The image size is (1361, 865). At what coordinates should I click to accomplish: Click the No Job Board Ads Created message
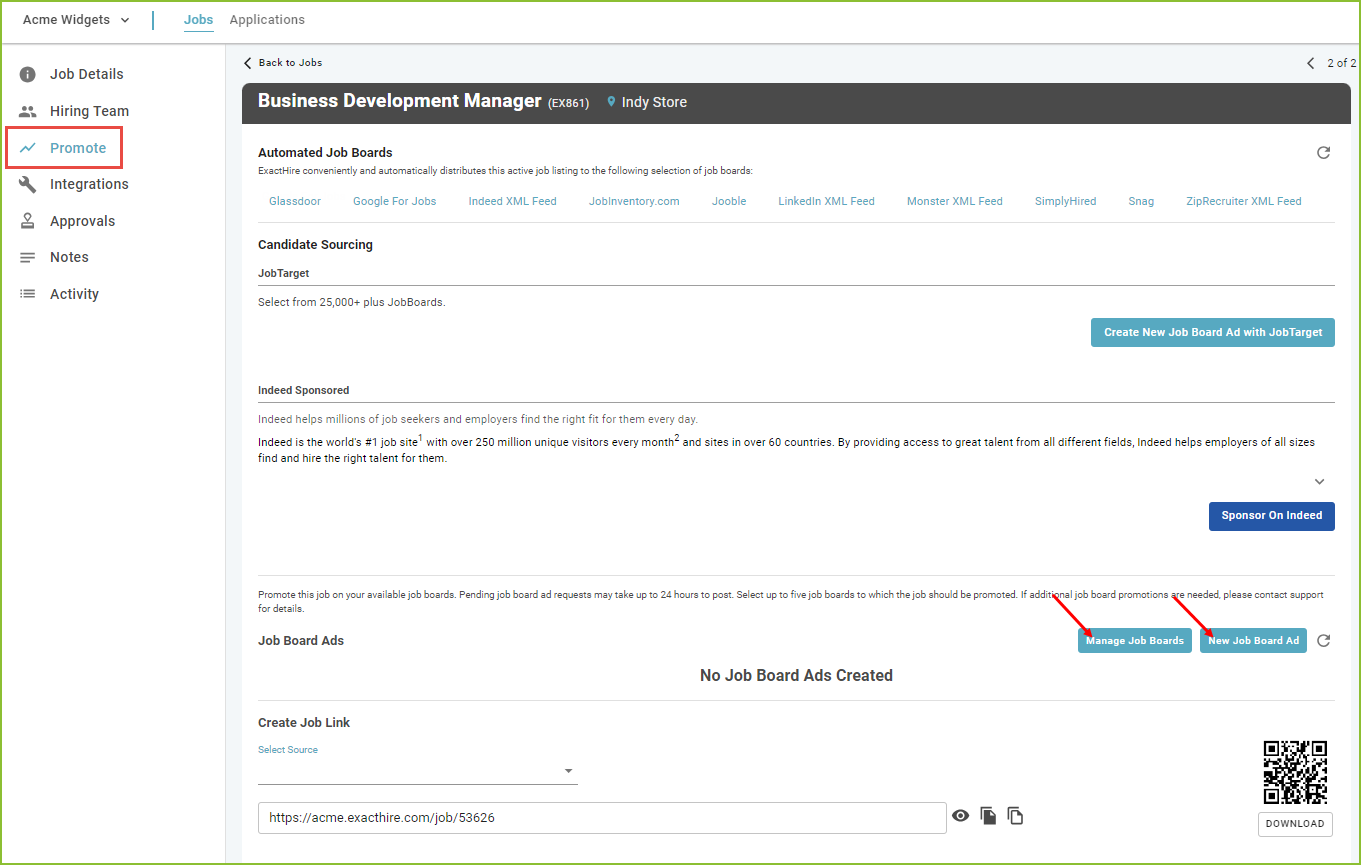pos(796,676)
